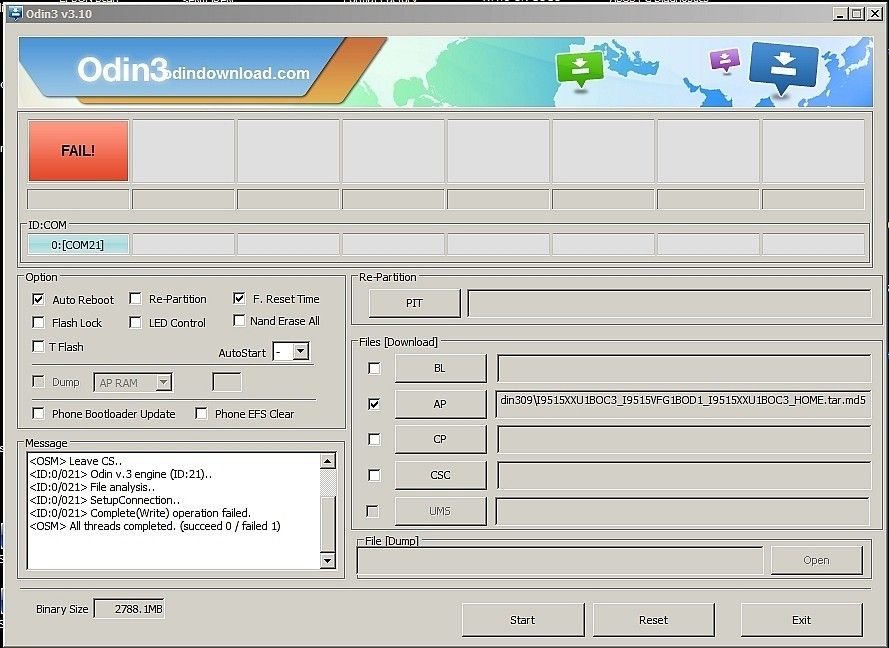Click the Start button
The width and height of the screenshot is (889, 648).
(x=523, y=620)
